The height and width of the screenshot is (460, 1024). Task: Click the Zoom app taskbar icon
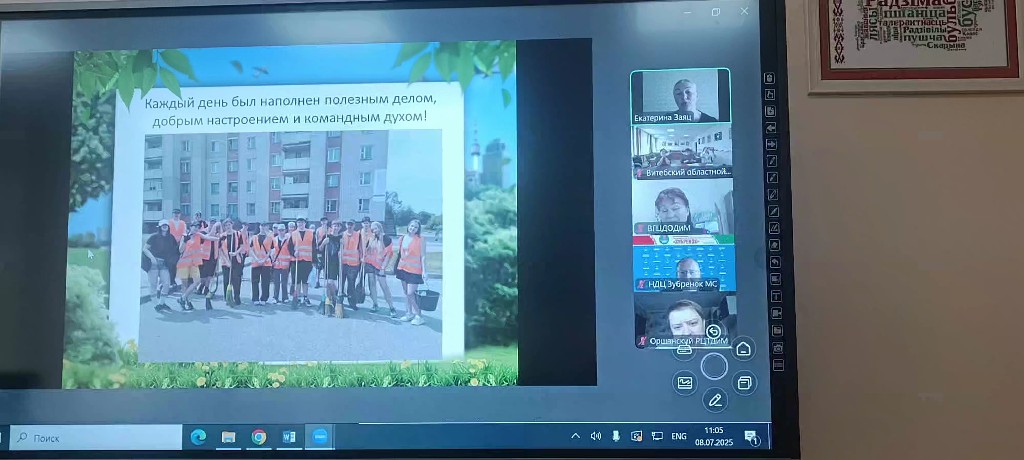coord(320,437)
